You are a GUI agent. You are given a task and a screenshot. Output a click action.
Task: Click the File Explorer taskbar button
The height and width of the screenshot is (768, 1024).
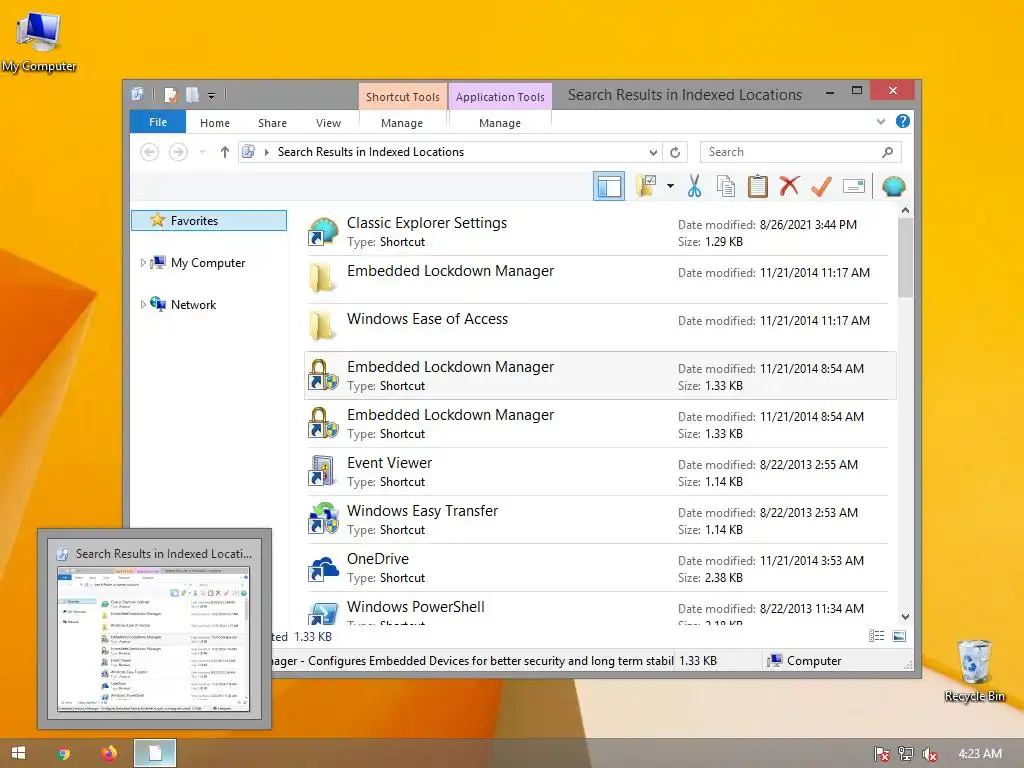point(155,754)
